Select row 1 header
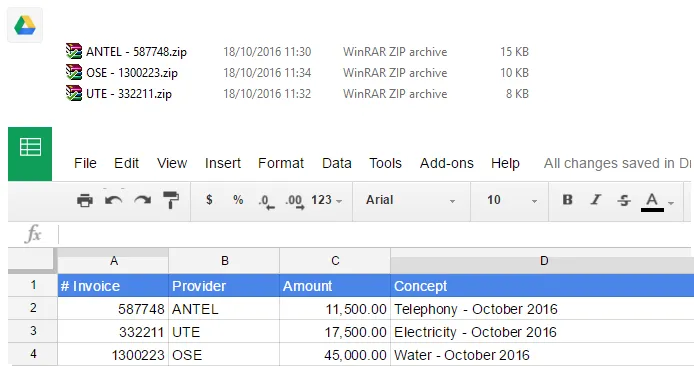The image size is (694, 366). [x=33, y=285]
